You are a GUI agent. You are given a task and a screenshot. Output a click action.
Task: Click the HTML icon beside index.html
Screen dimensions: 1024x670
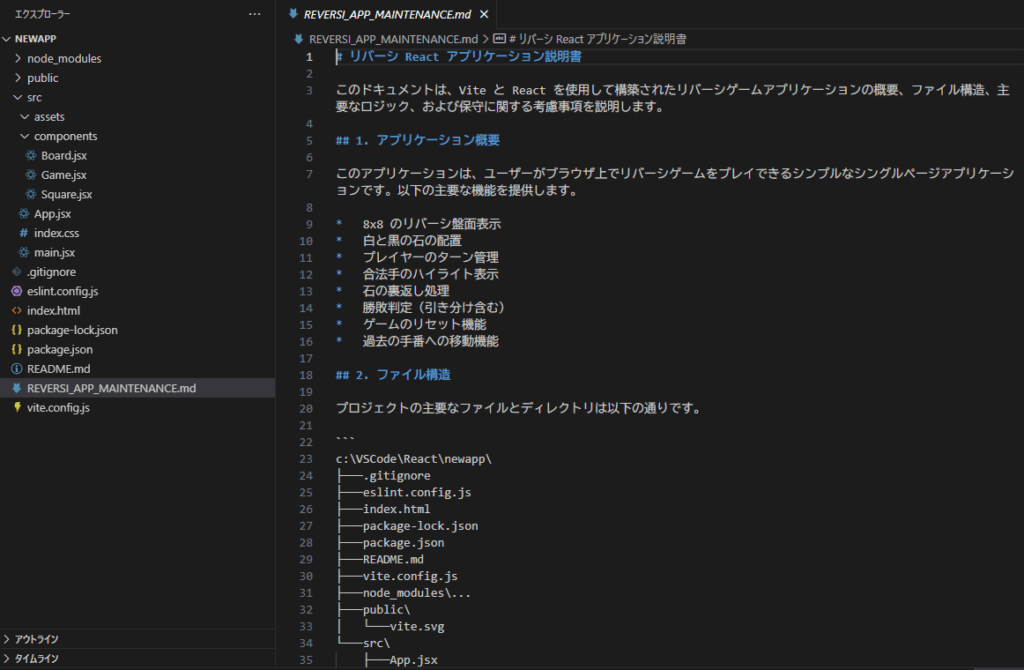17,311
